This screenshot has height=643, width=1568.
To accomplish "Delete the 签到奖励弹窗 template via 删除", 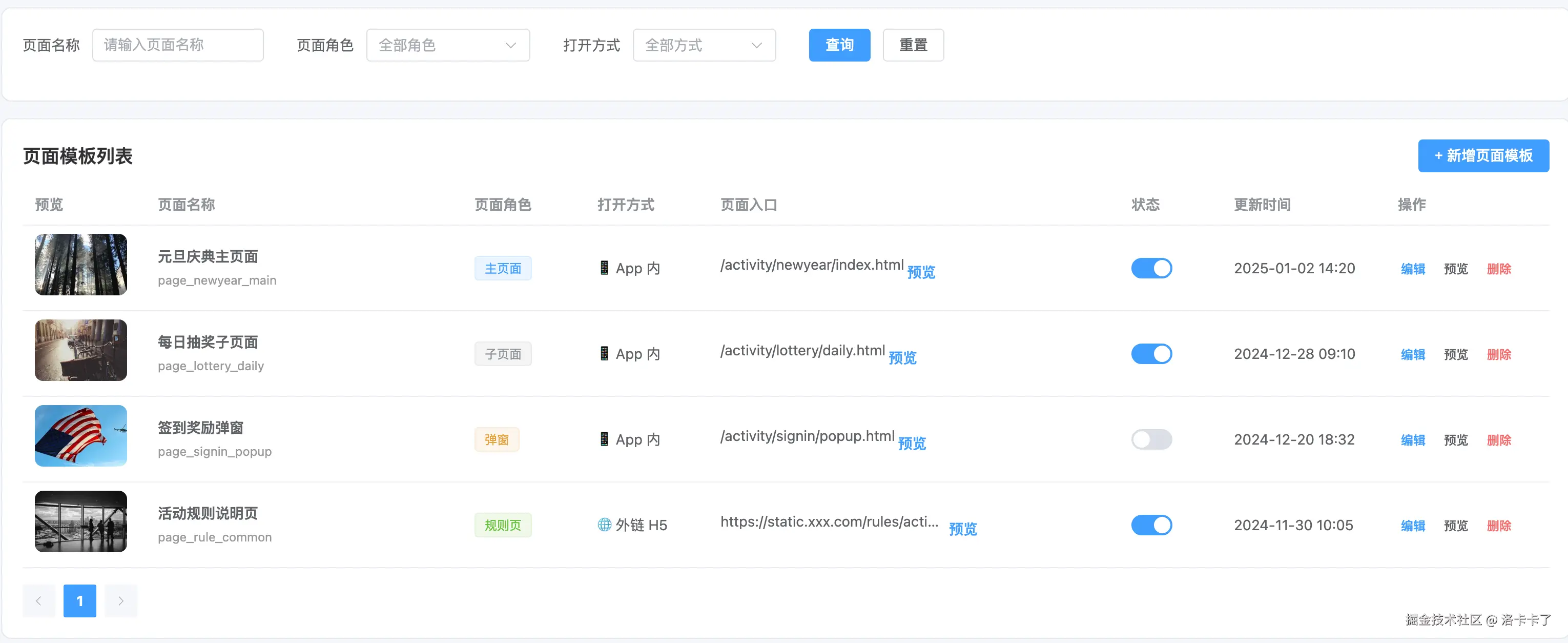I will (x=1499, y=440).
